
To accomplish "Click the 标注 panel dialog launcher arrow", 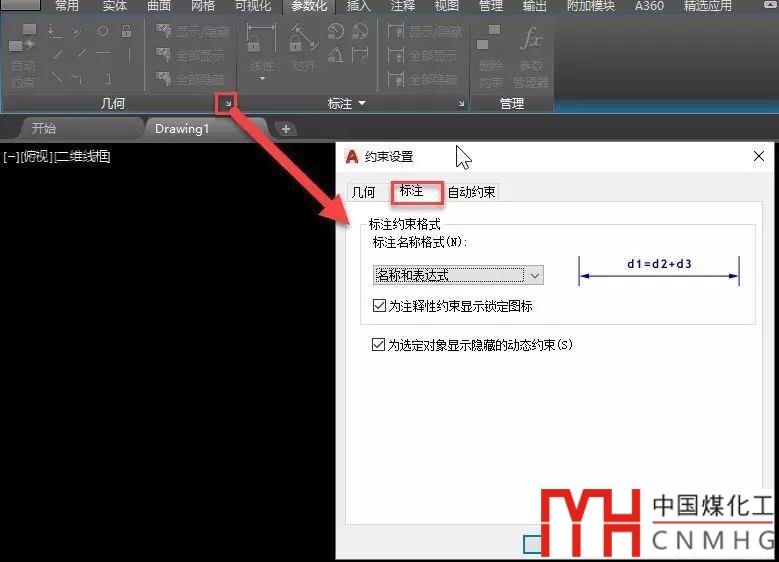I will click(x=462, y=104).
